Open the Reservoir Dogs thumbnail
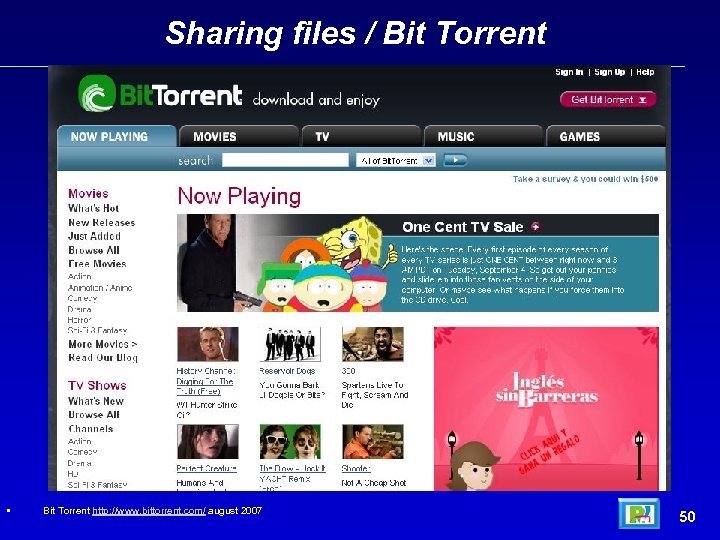The width and height of the screenshot is (720, 540). [290, 344]
